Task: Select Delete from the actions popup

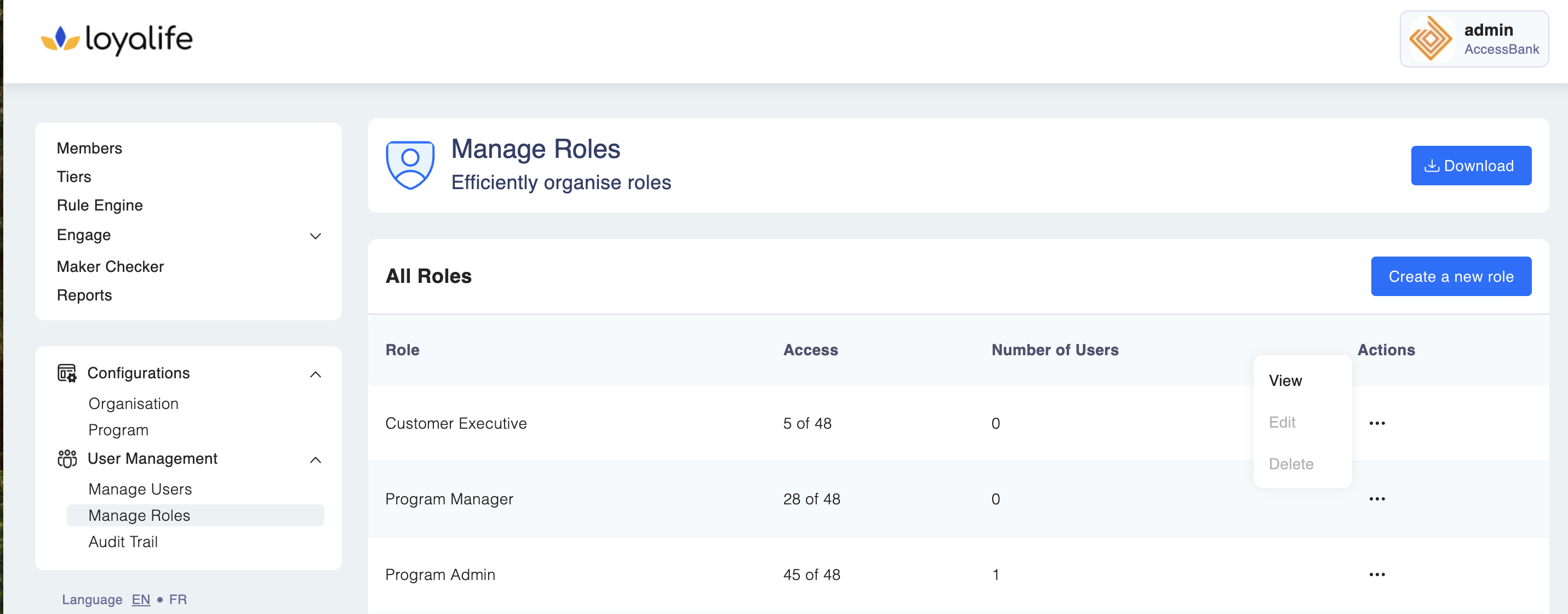Action: pos(1290,464)
